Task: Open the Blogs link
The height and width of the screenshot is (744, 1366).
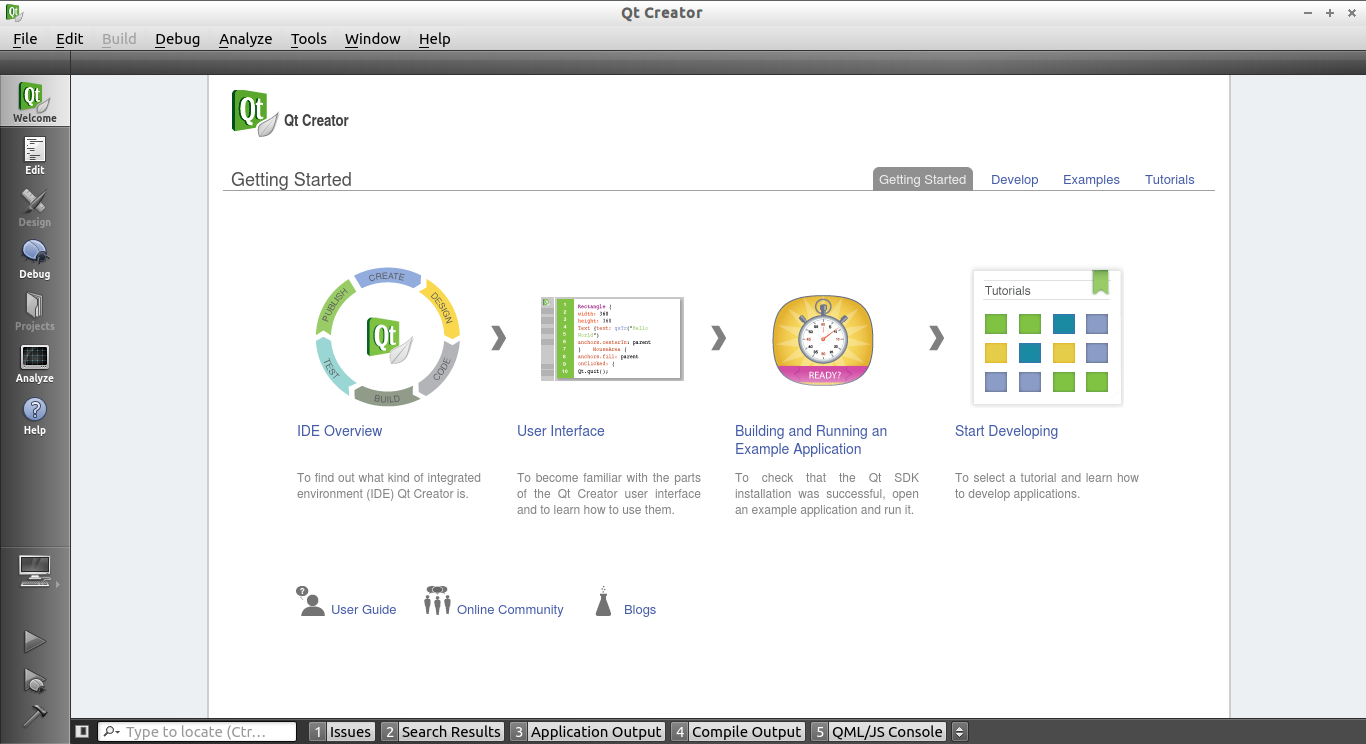Action: click(640, 609)
